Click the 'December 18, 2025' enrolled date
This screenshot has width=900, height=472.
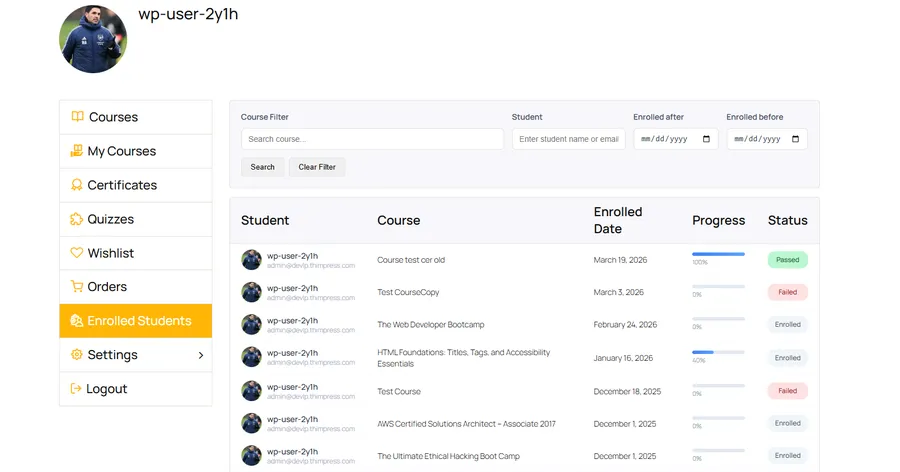tap(627, 391)
